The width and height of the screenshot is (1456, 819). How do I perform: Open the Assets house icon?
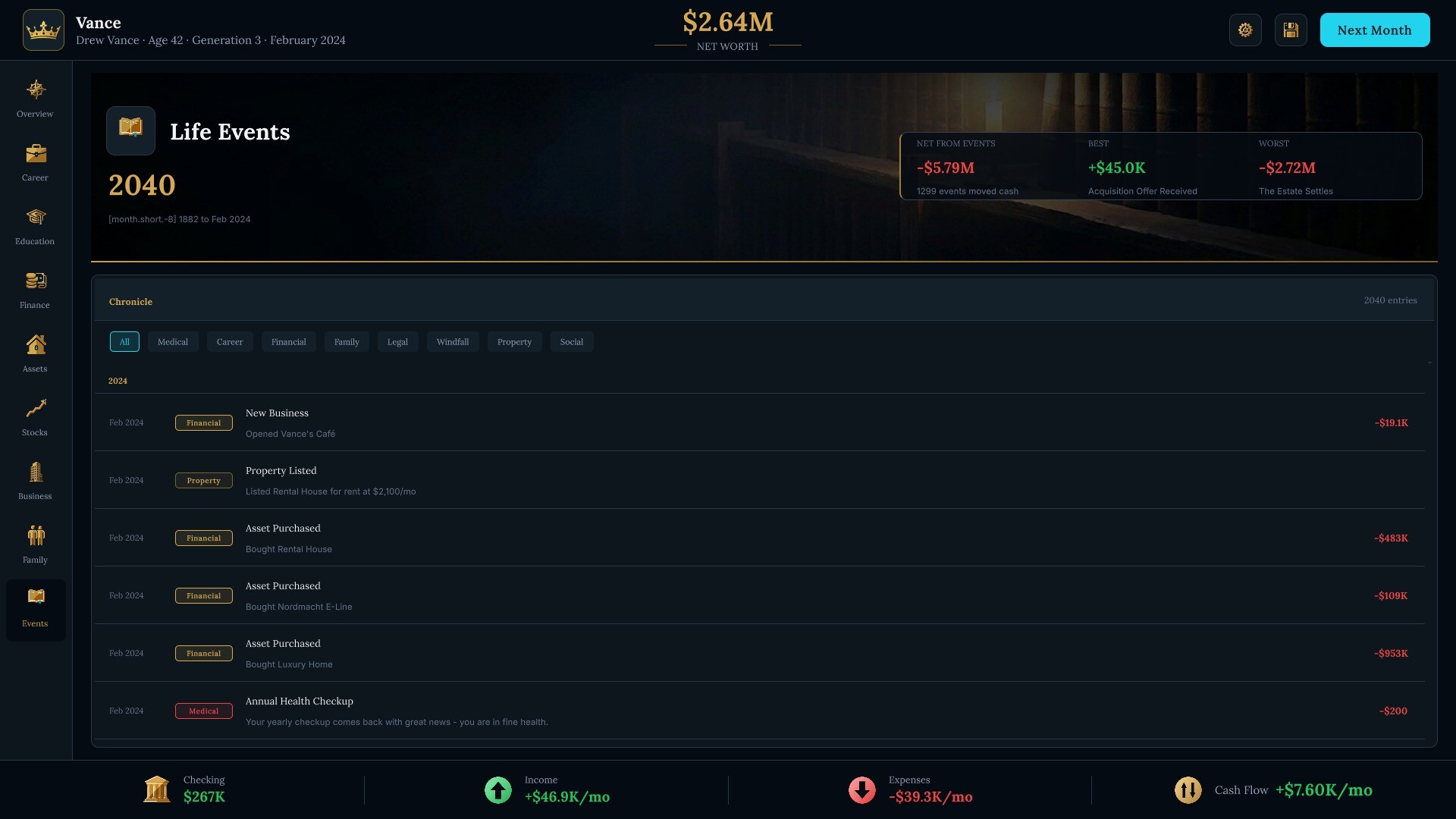[36, 345]
